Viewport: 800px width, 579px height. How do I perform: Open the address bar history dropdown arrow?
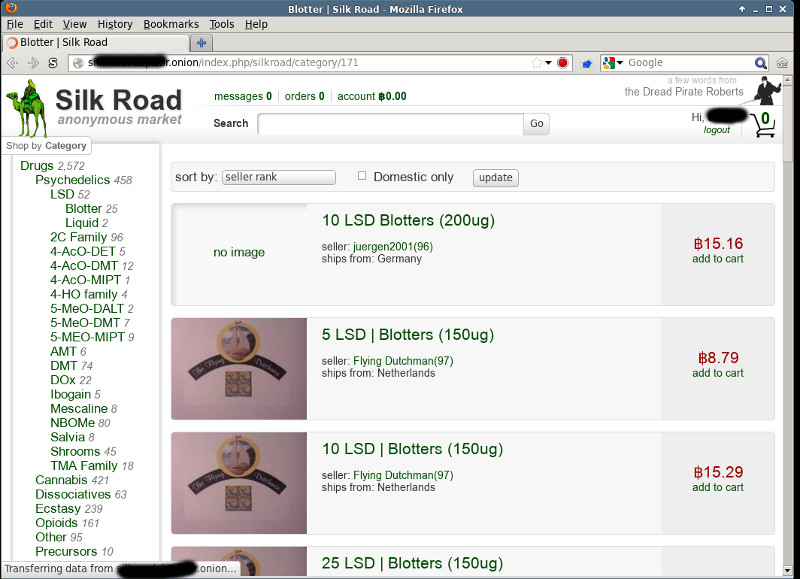[549, 63]
